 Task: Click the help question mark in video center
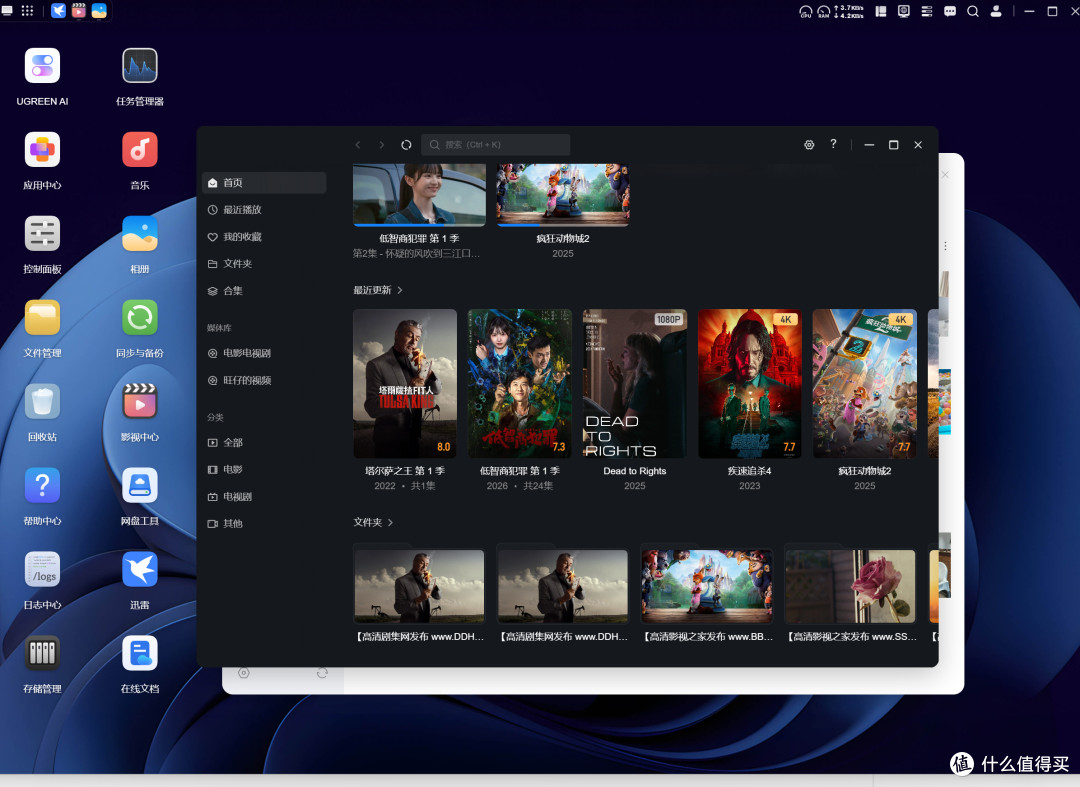tap(833, 144)
